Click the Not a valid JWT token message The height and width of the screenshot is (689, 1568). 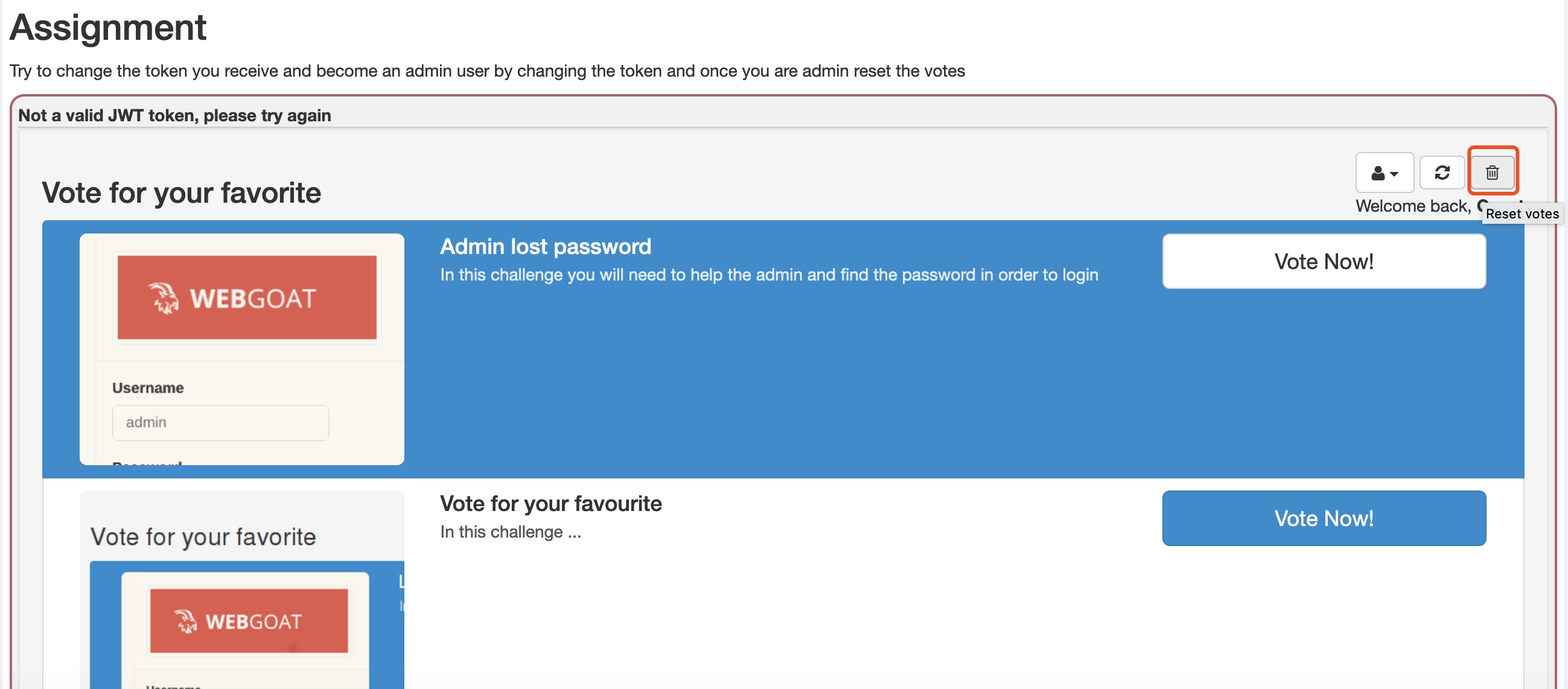[x=174, y=116]
